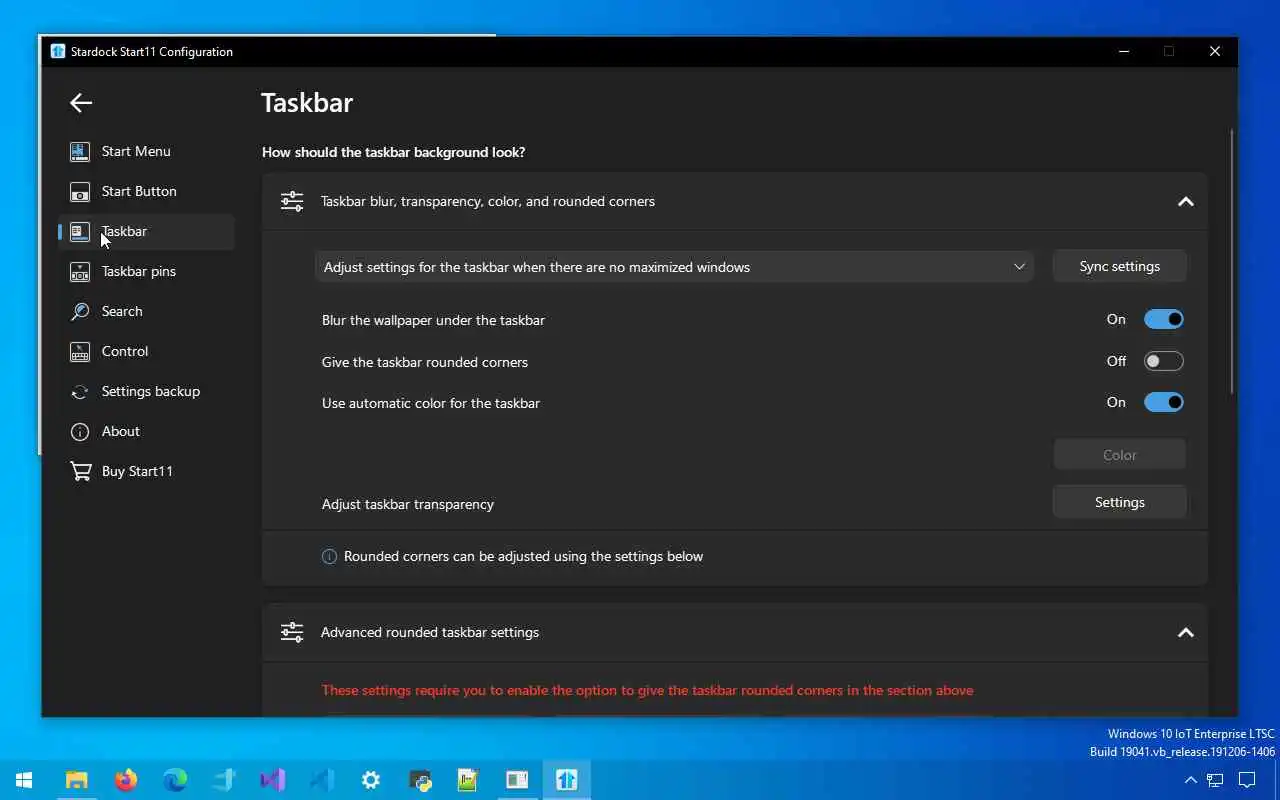
Task: Open the green notepad-with-pencil taskbar icon
Action: pyautogui.click(x=468, y=780)
